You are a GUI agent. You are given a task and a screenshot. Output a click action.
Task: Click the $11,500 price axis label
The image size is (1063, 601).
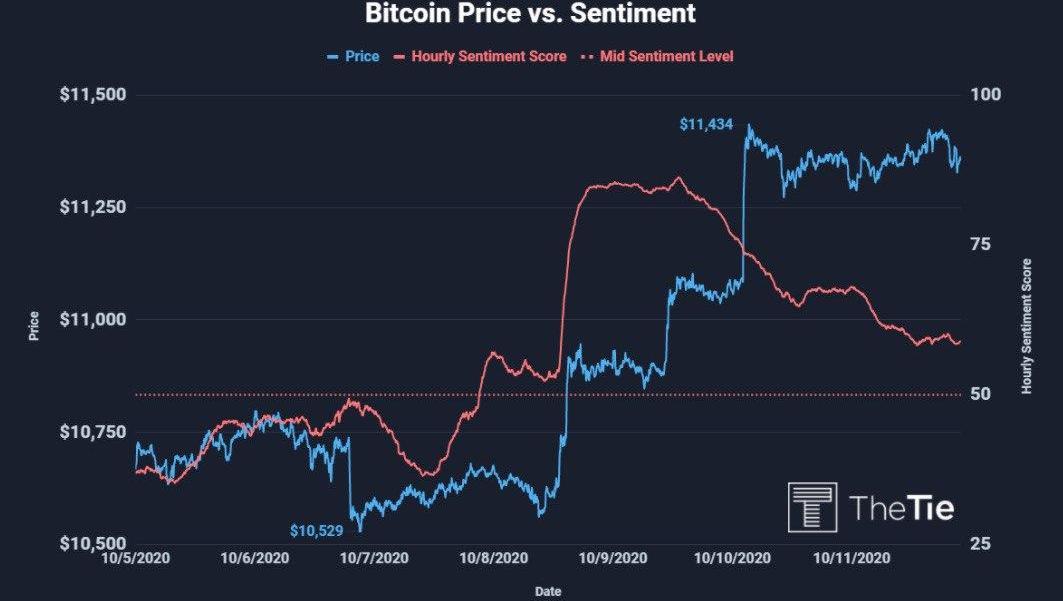(93, 94)
